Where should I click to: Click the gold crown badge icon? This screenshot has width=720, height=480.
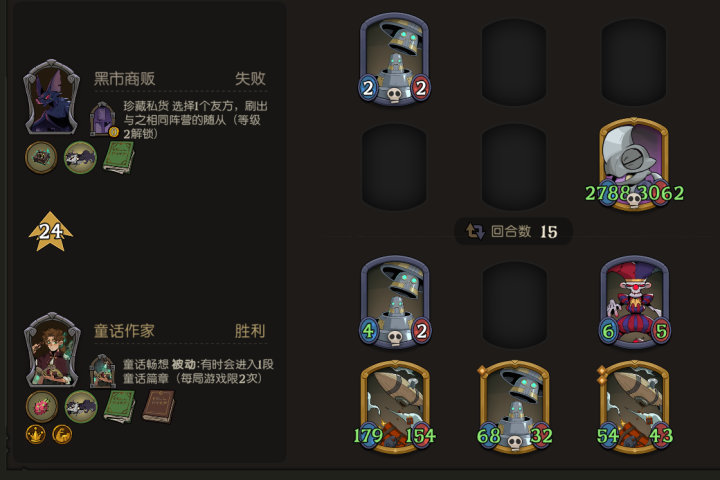35,435
